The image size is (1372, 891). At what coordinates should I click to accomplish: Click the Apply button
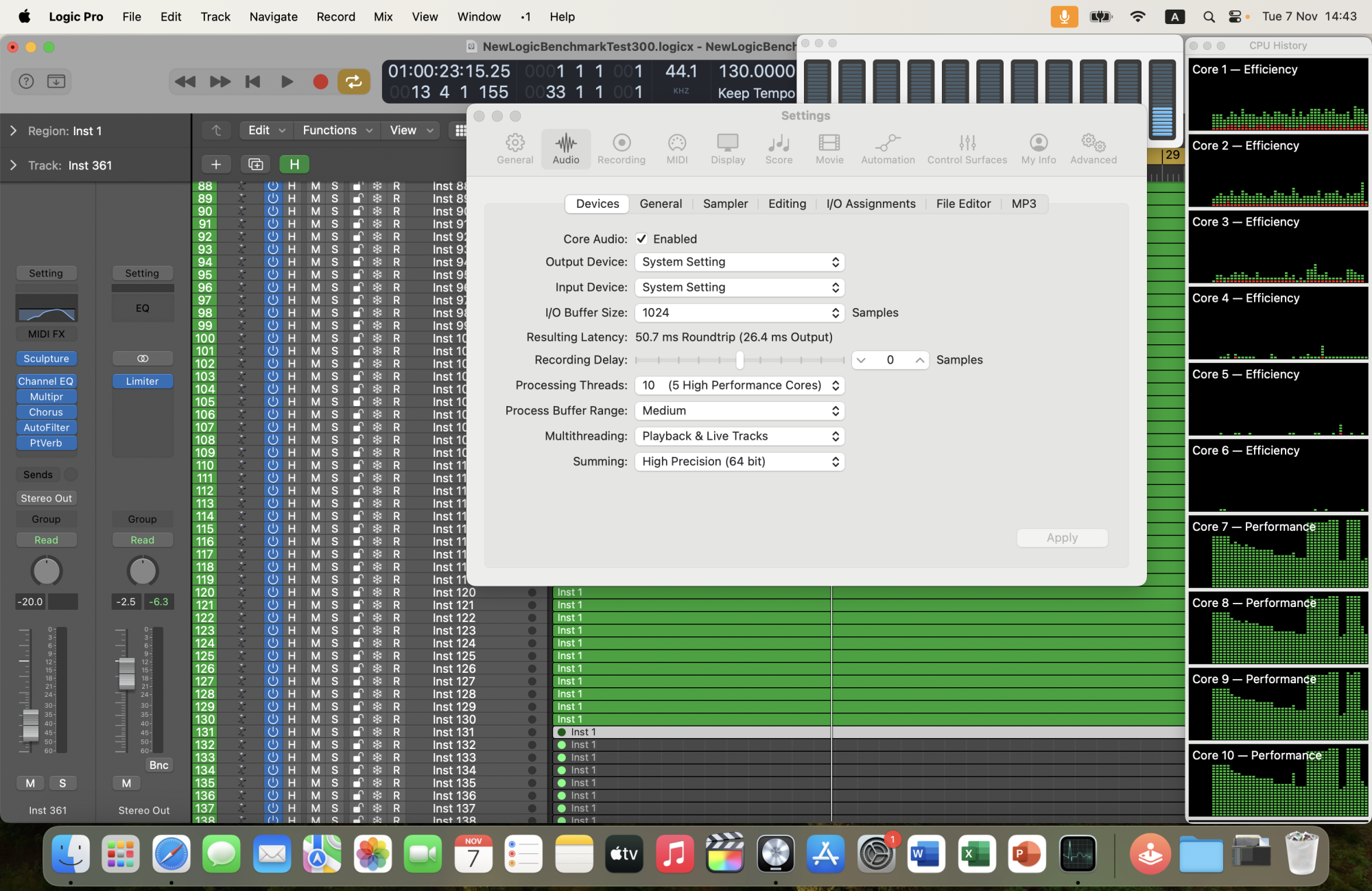pos(1061,538)
